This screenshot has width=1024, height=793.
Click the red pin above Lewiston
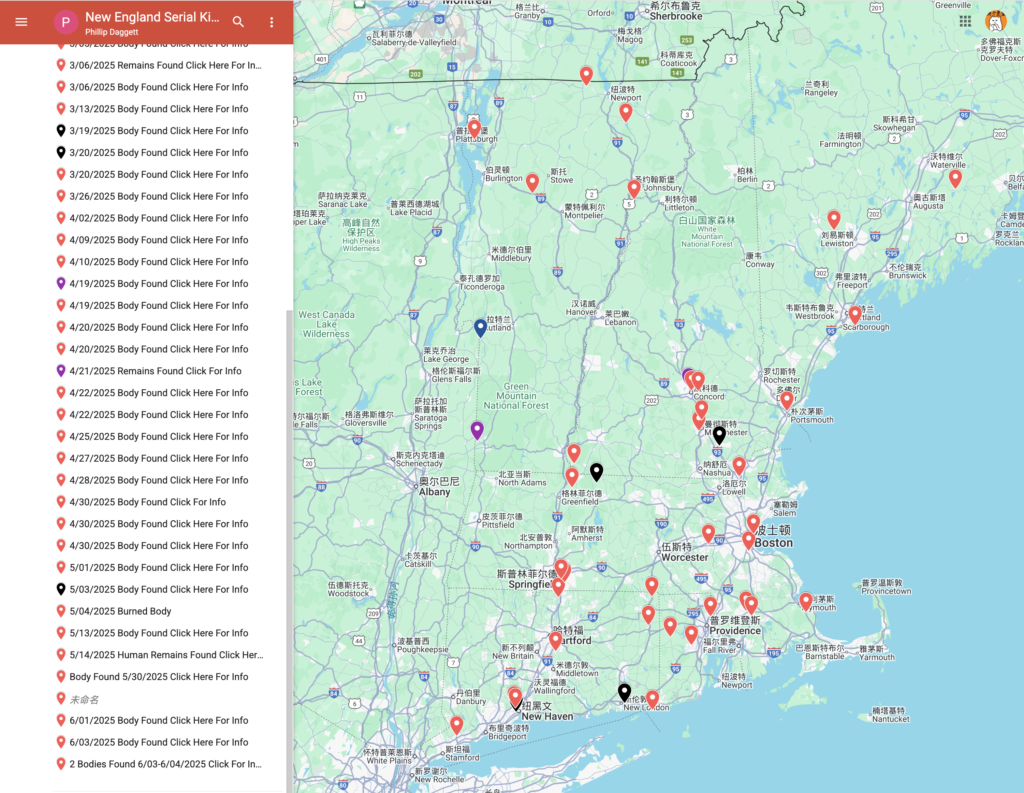833,219
